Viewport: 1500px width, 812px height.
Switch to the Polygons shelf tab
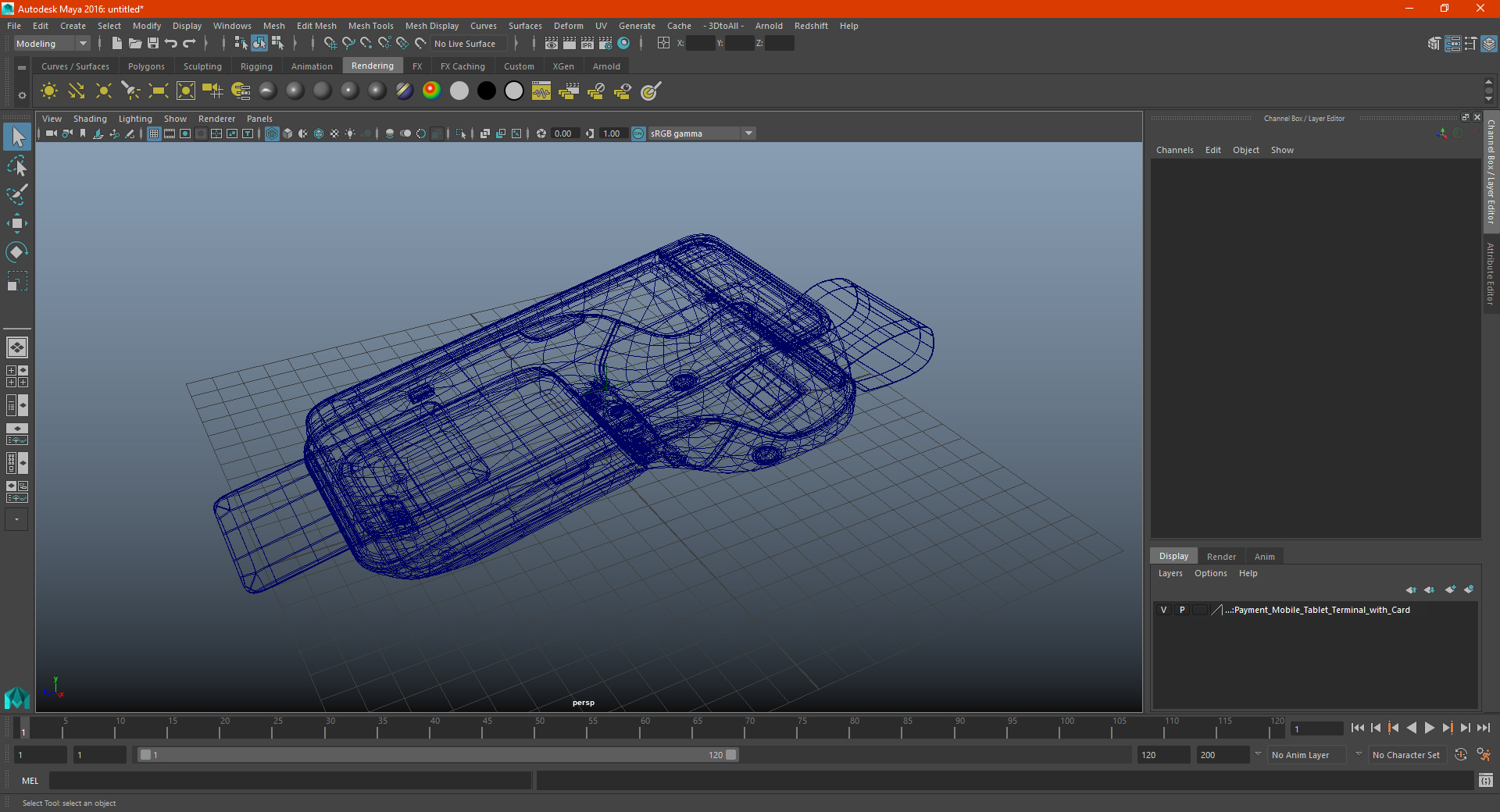pyautogui.click(x=146, y=66)
